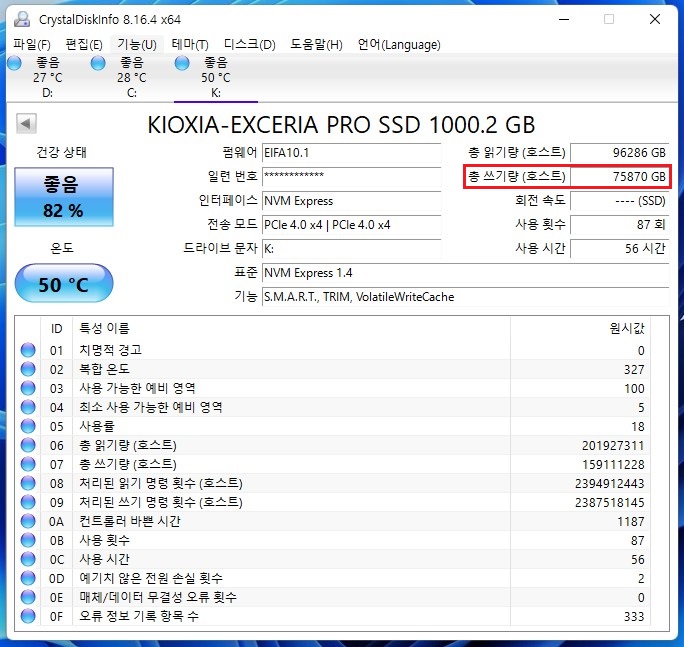The width and height of the screenshot is (684, 647).
Task: Click status orb for ID 06 총 읽기량
Action: (28, 445)
